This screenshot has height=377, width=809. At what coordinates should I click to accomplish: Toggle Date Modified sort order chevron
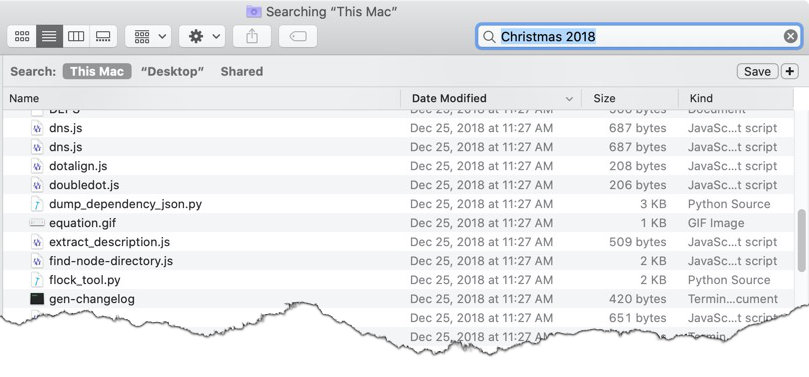click(569, 99)
